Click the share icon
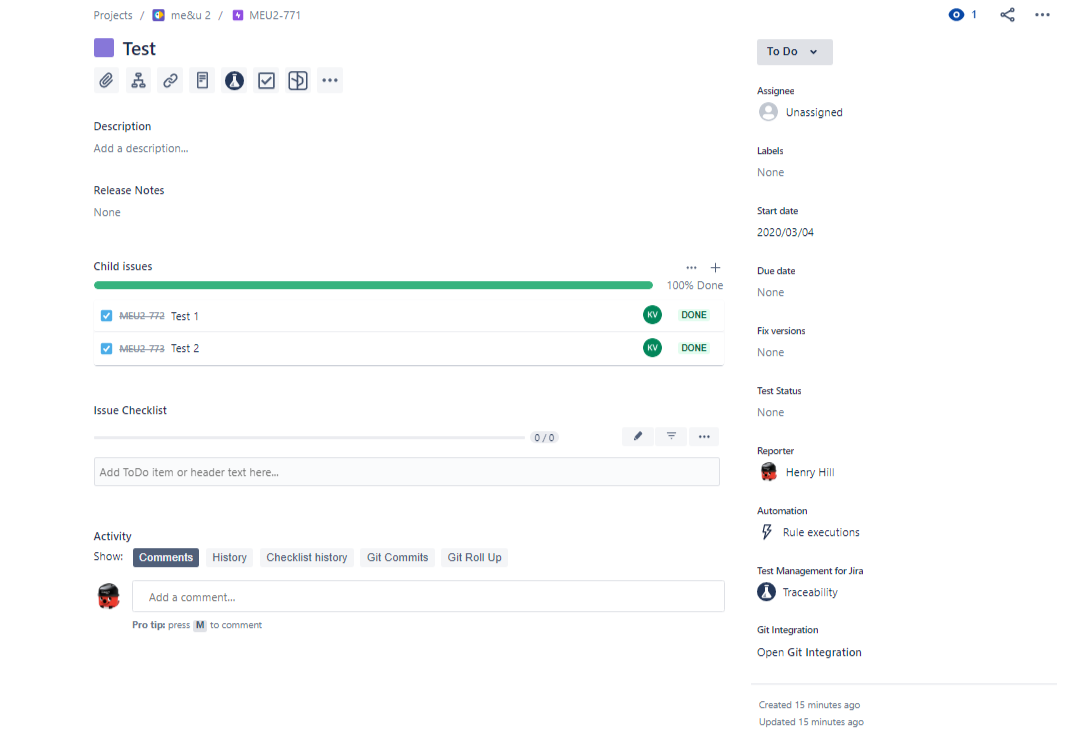The image size is (1072, 756). [1008, 15]
